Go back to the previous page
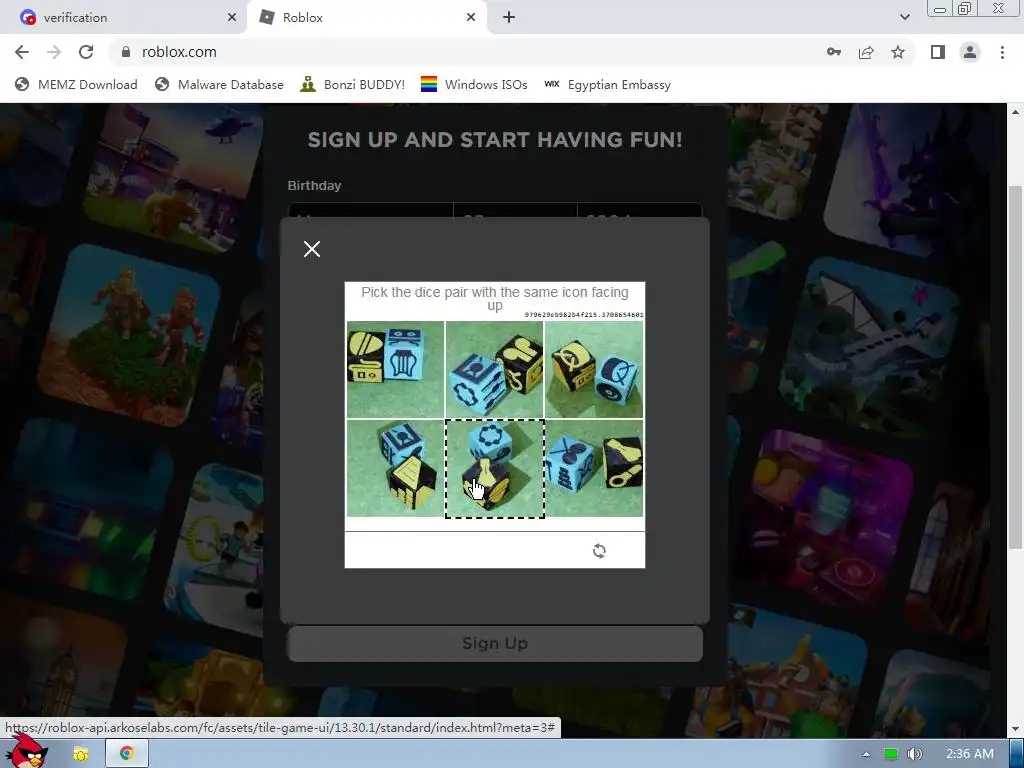The width and height of the screenshot is (1024, 768). click(22, 52)
